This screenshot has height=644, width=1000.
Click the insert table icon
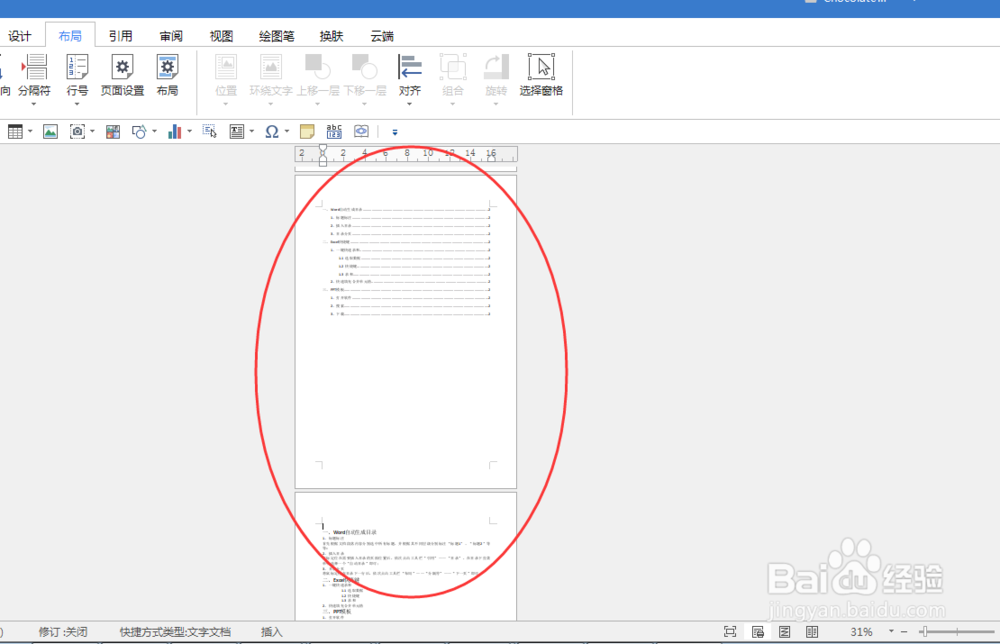tap(15, 132)
